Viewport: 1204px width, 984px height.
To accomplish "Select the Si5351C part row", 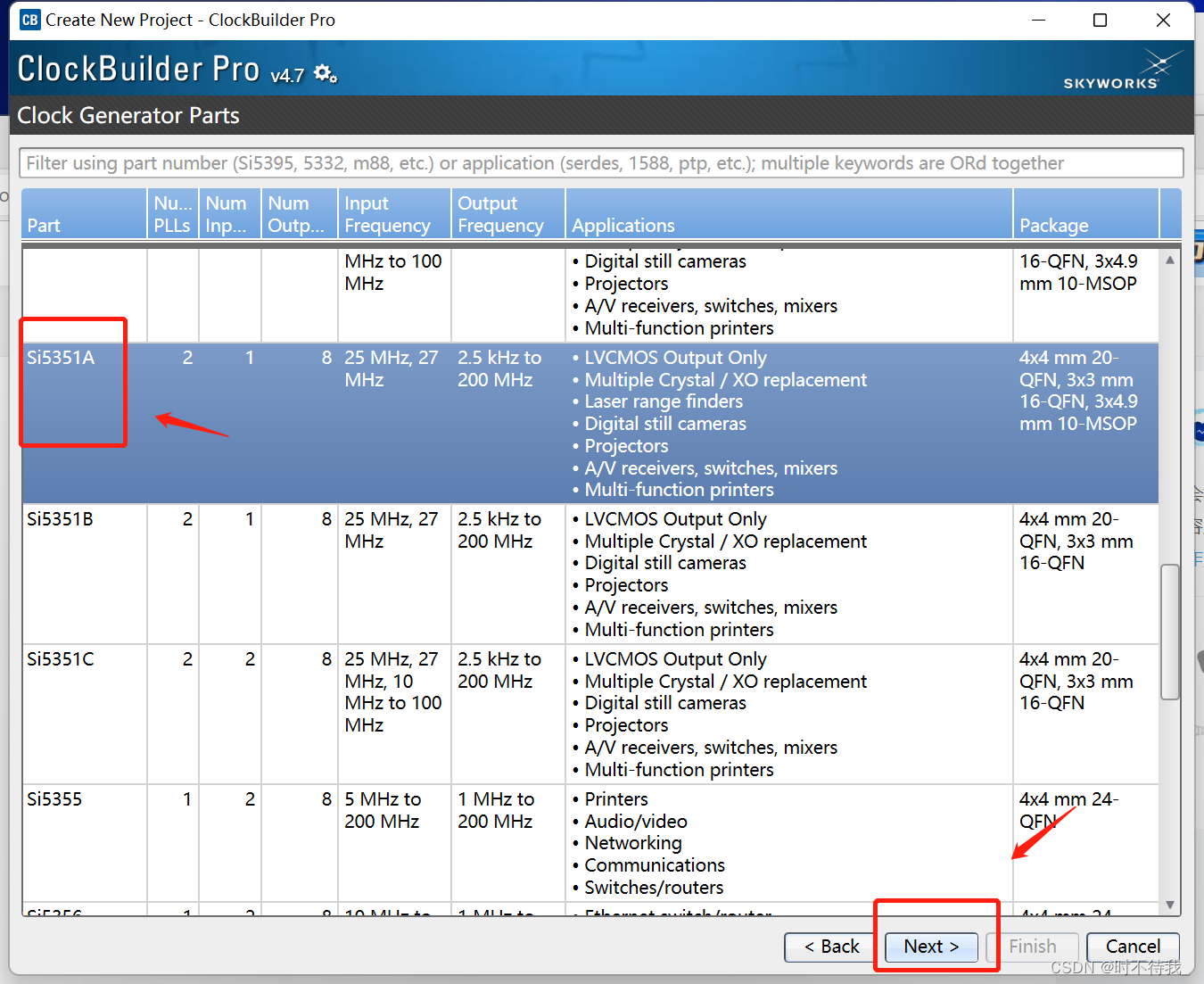I will [590, 715].
